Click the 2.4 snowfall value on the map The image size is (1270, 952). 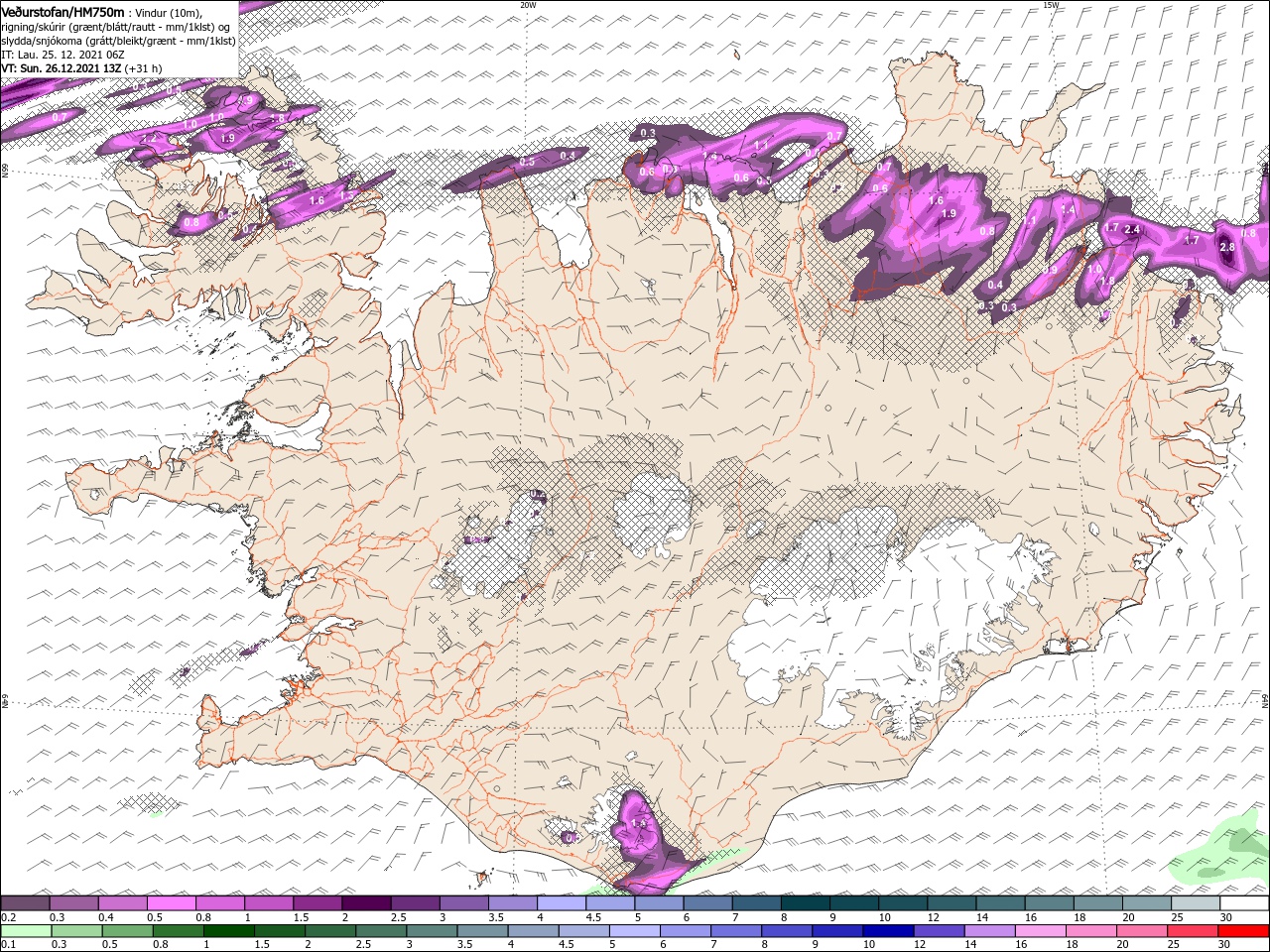click(x=1132, y=230)
